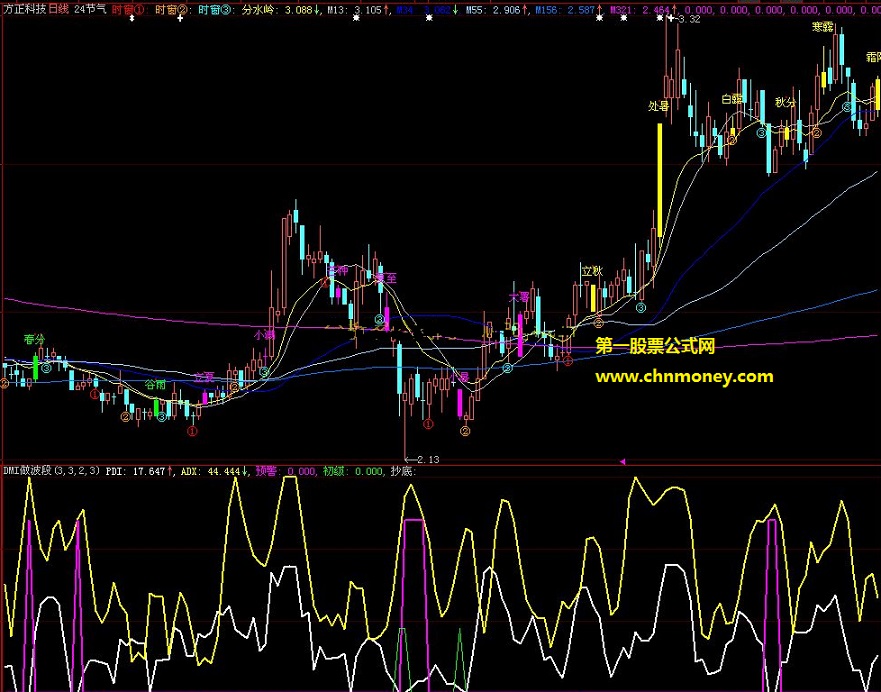Screen dimensions: 881x692
Task: Click the 24节气 indicator name
Action: pos(90,10)
